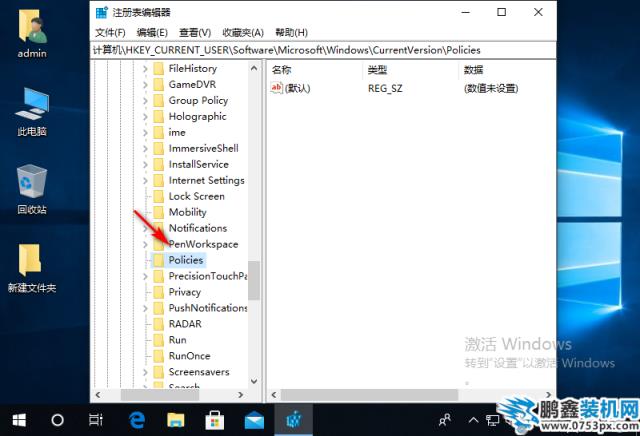Viewport: 640px width, 436px height.
Task: Open the 编辑(E) menu
Action: pos(152,33)
